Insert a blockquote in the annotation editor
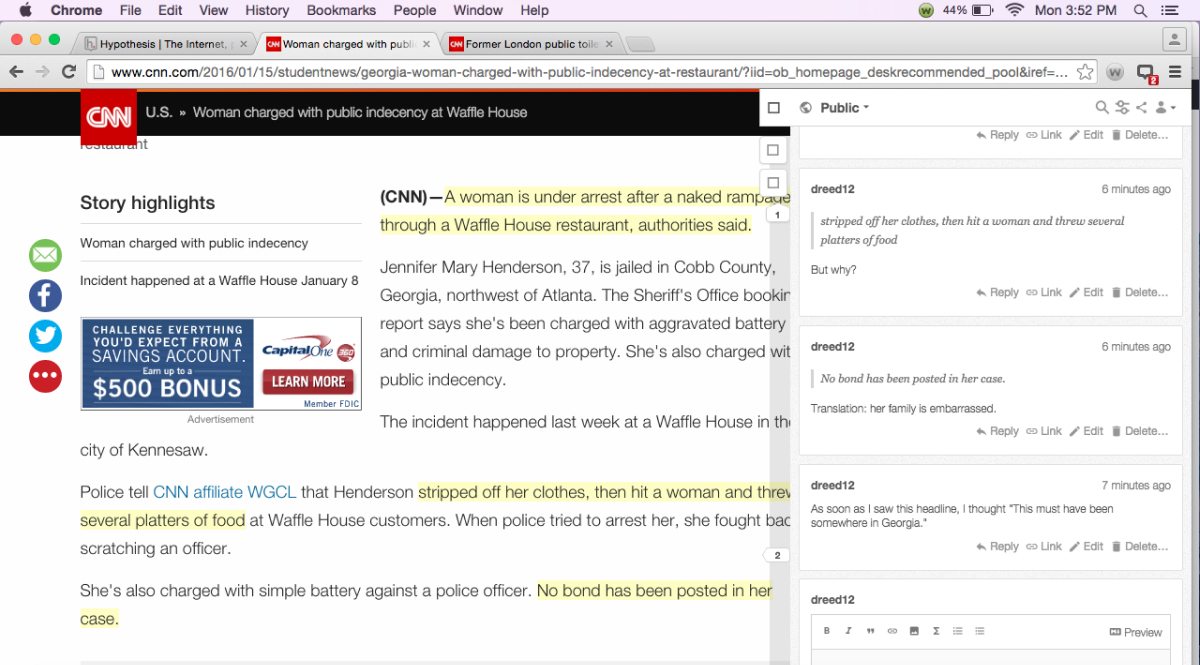 click(870, 631)
